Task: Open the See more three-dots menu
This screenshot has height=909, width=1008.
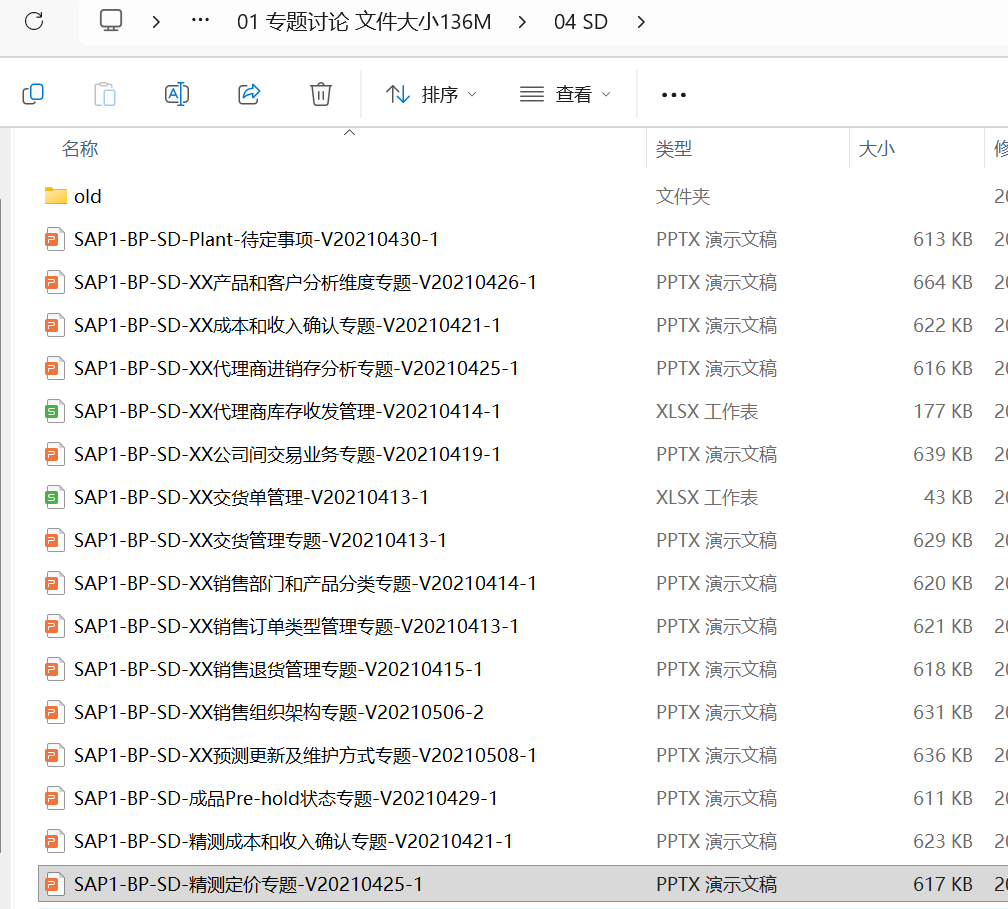Action: (674, 94)
